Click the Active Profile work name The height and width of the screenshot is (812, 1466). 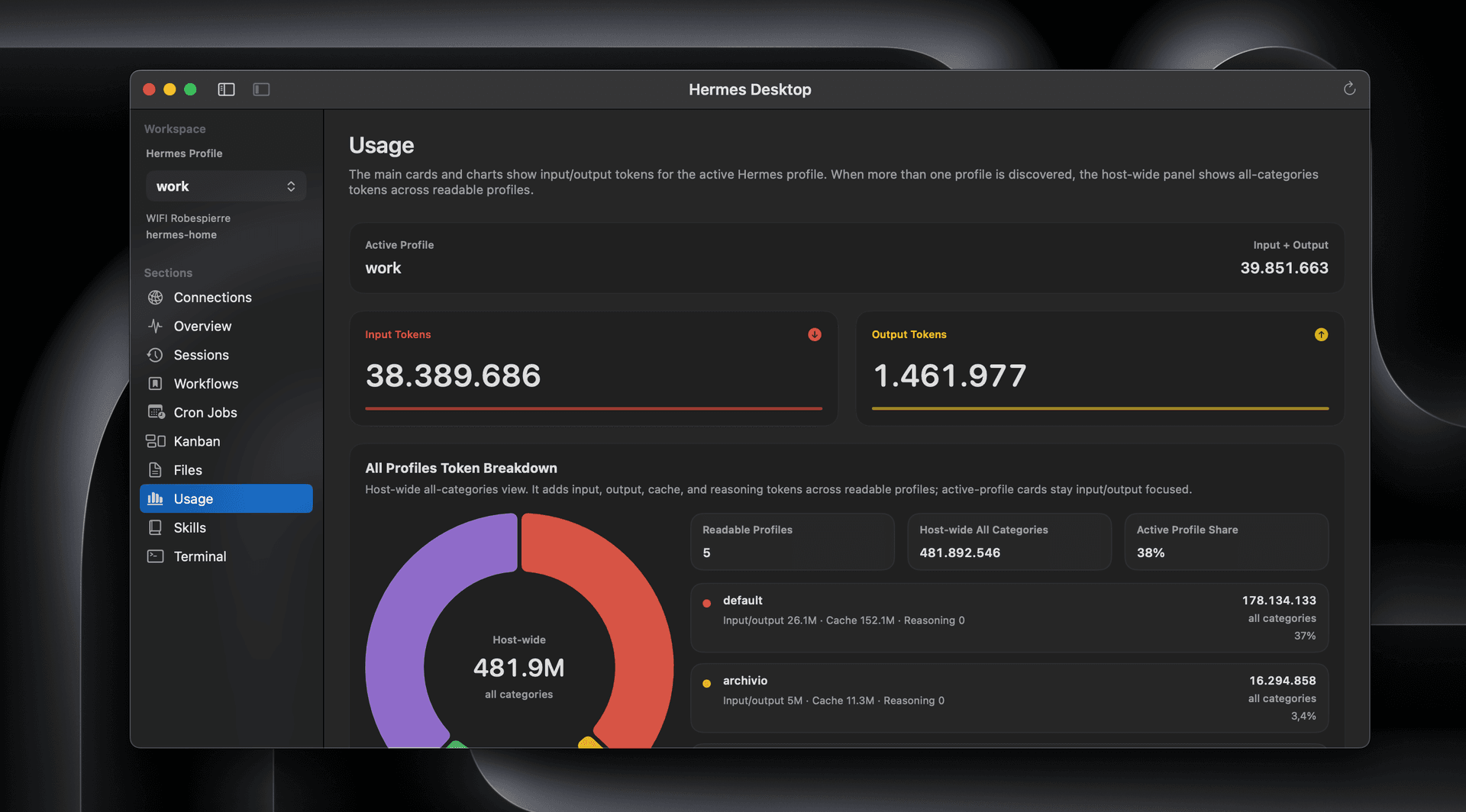383,268
